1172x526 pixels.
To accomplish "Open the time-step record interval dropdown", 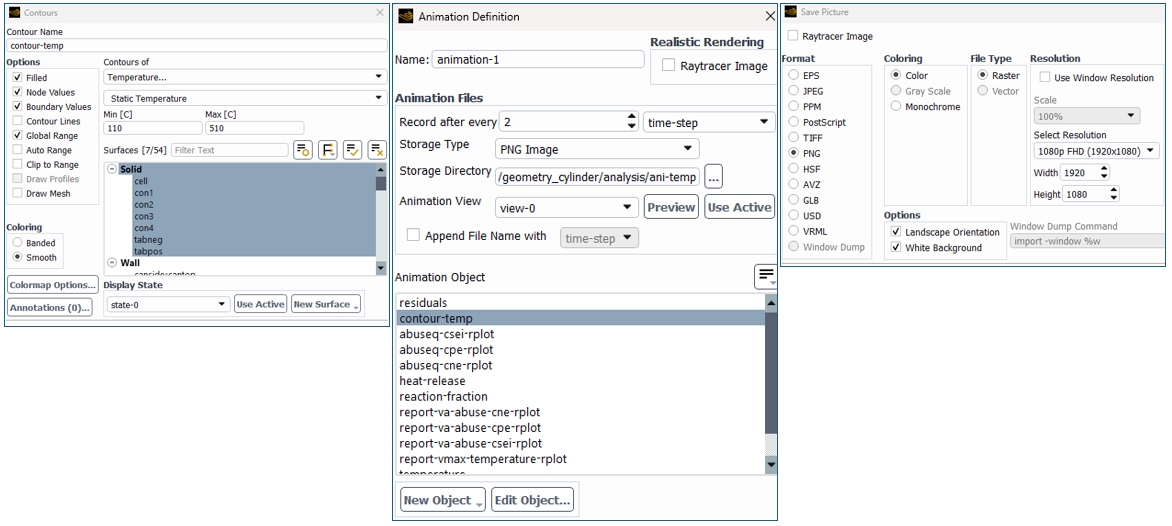I will click(709, 122).
